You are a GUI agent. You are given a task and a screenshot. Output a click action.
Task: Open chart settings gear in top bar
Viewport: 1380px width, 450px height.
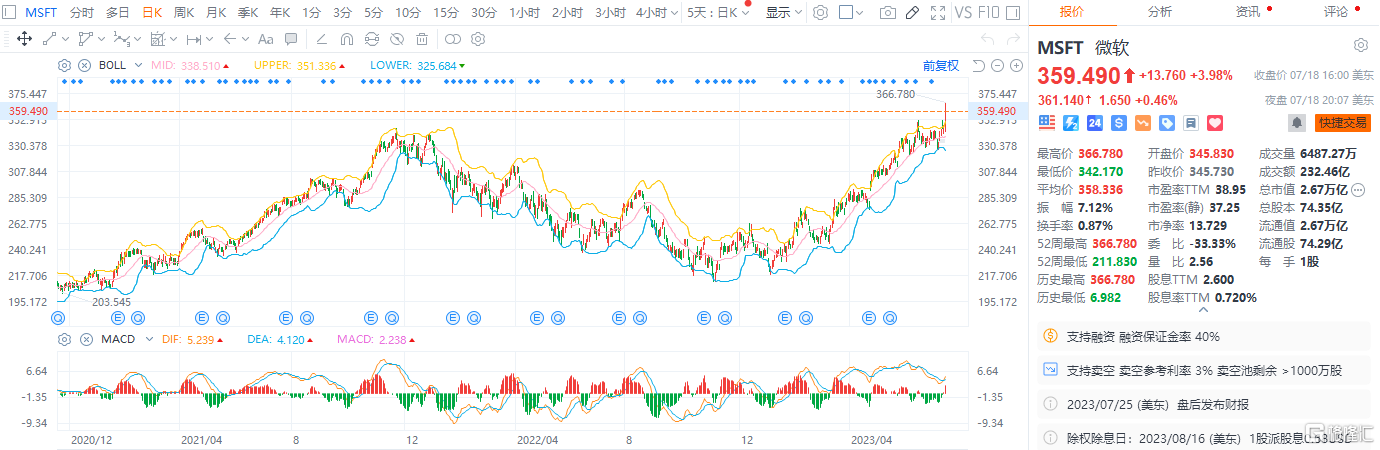click(820, 13)
